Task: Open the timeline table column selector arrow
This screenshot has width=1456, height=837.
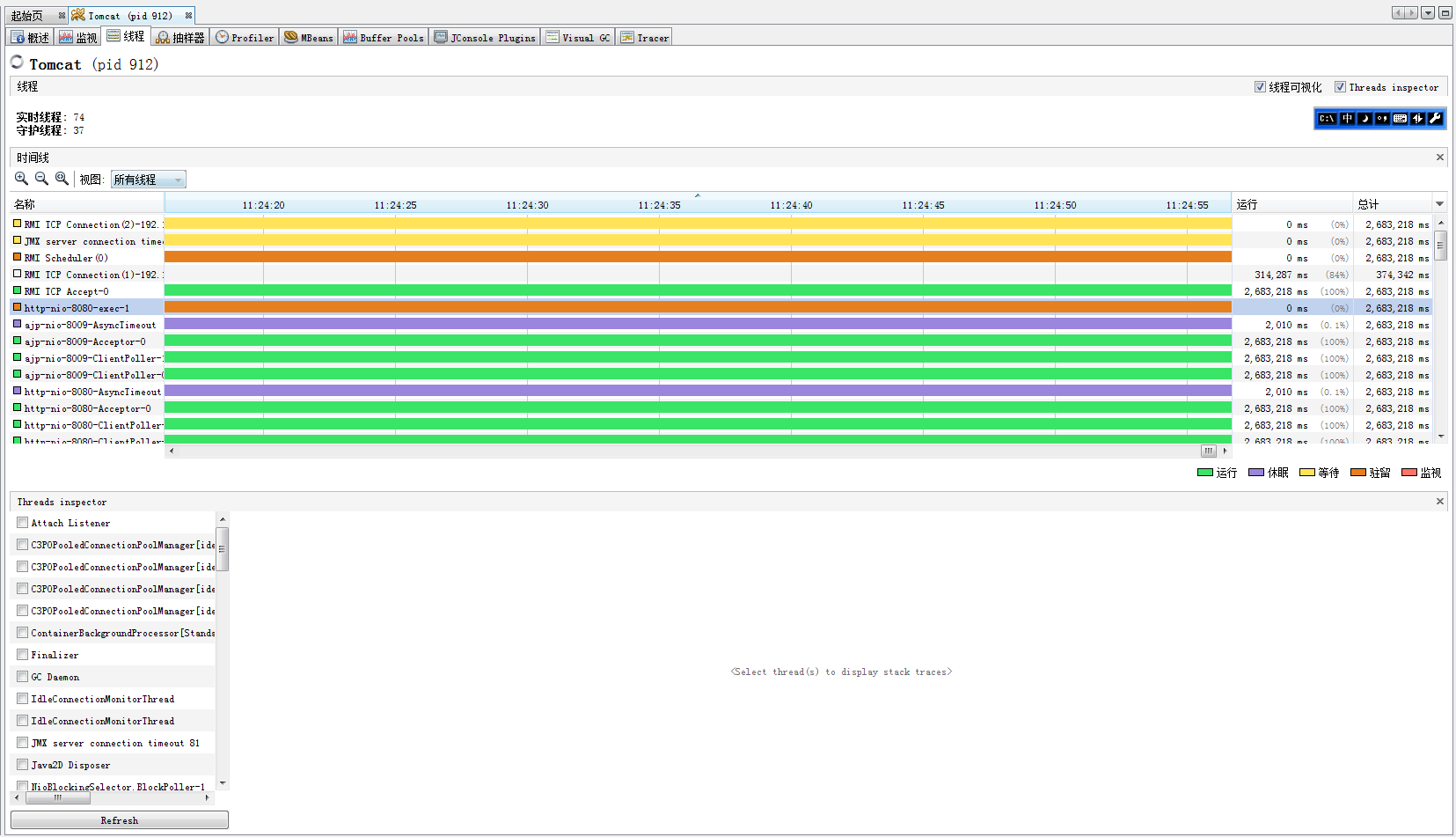Action: (1439, 204)
